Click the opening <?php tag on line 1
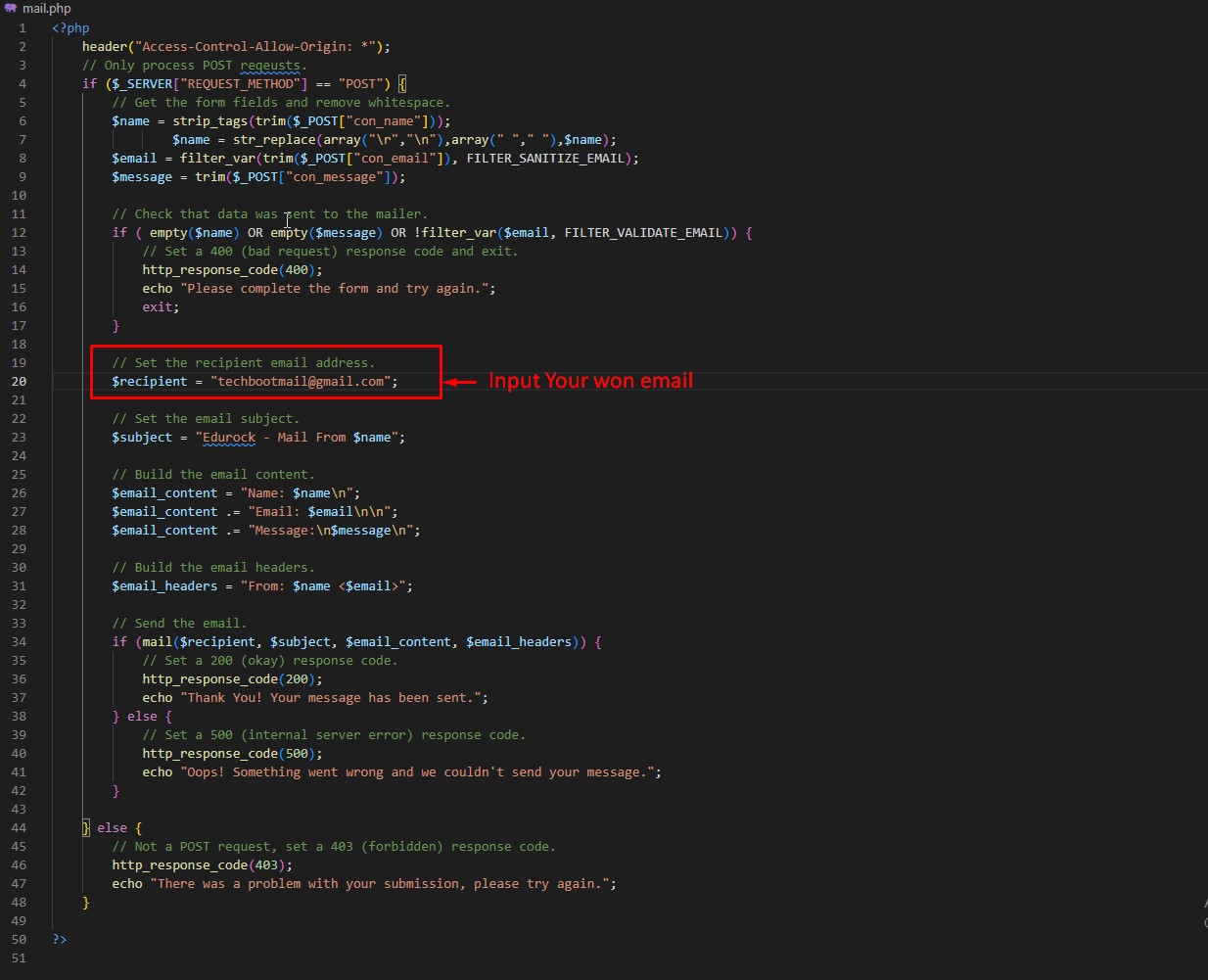 (x=70, y=28)
